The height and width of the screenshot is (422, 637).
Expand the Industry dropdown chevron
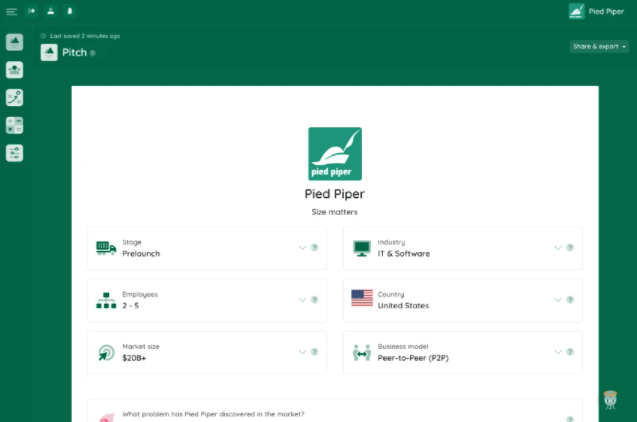[558, 247]
